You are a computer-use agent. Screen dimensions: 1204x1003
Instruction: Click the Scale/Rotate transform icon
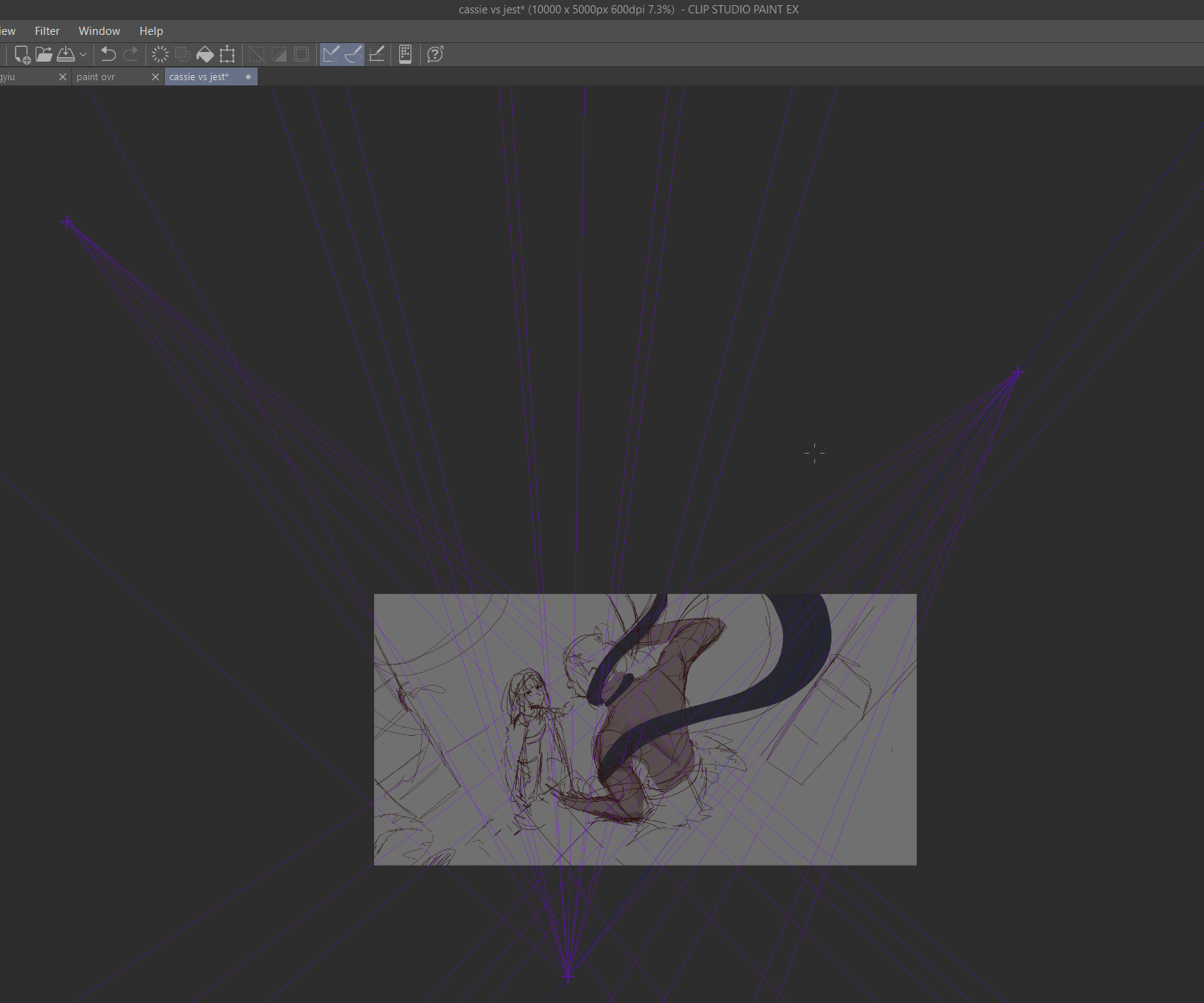(x=227, y=54)
